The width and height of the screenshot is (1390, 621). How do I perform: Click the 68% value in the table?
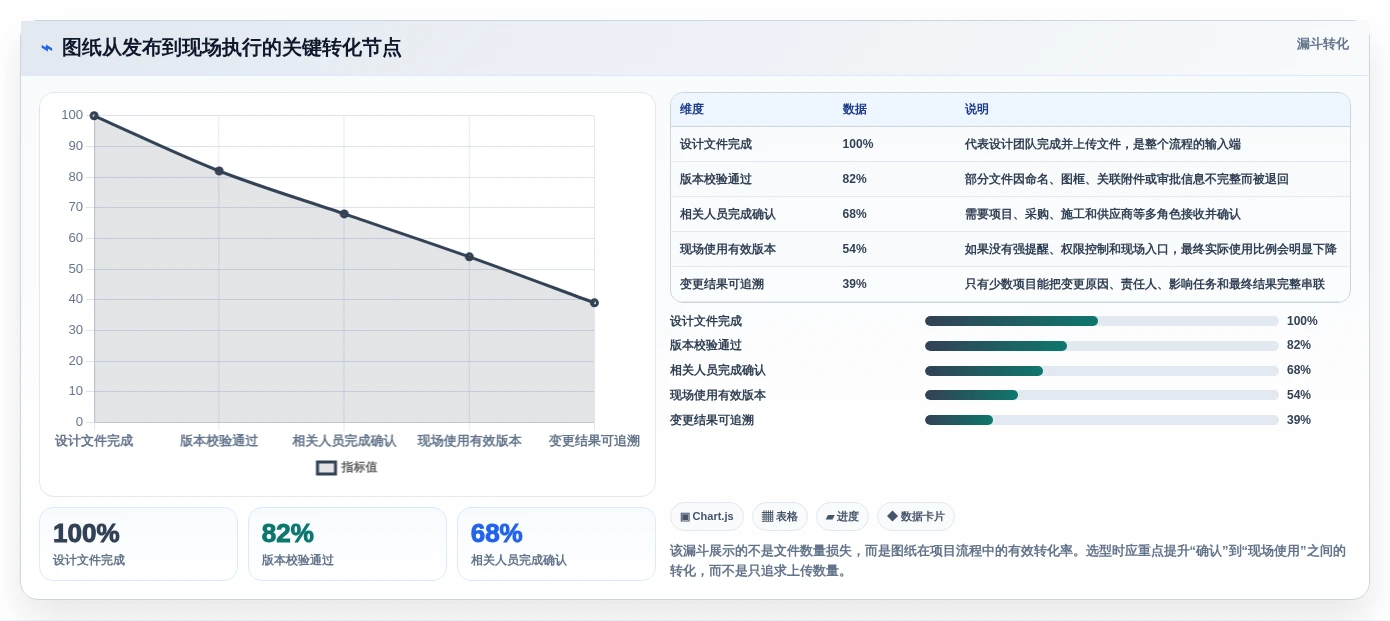click(x=855, y=214)
